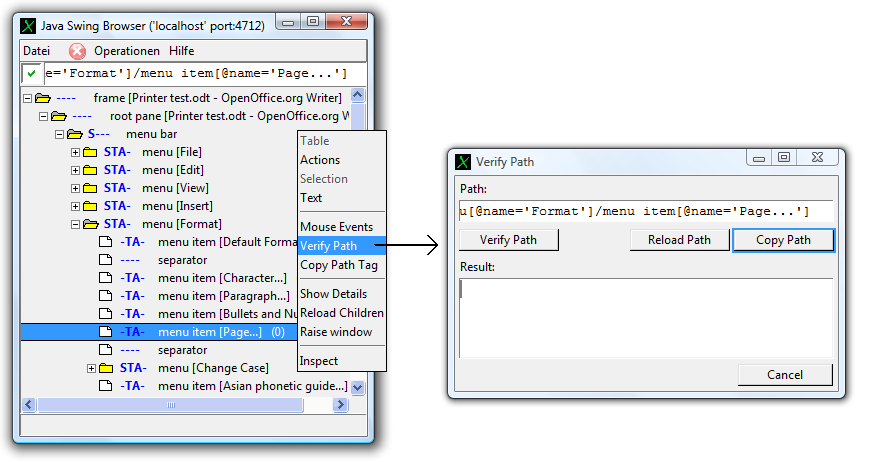Click the document icon beside menu item [Paragraph...]
889x462 pixels.
tap(106, 296)
